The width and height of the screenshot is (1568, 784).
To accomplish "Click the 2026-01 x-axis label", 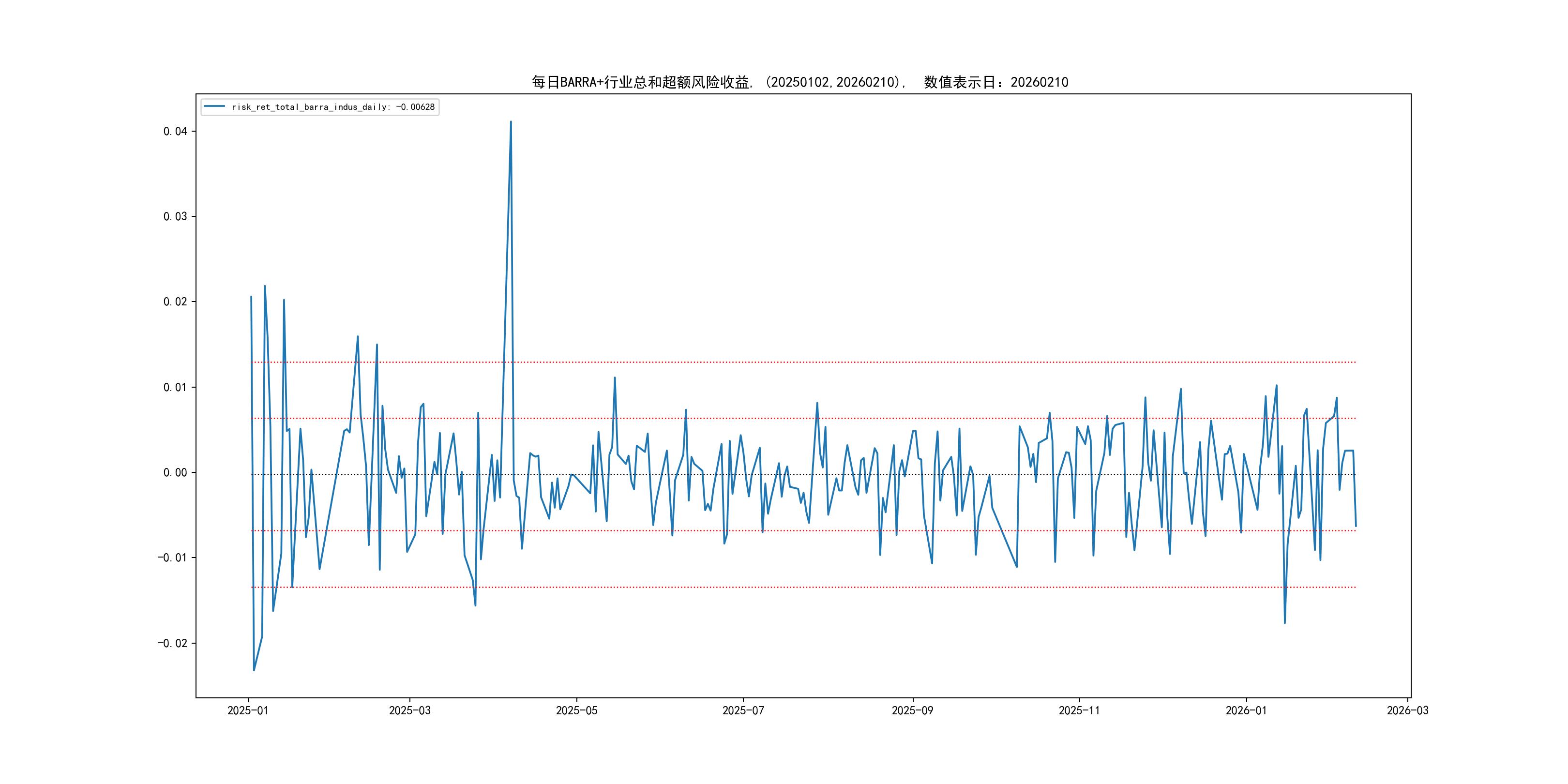I will (1246, 710).
